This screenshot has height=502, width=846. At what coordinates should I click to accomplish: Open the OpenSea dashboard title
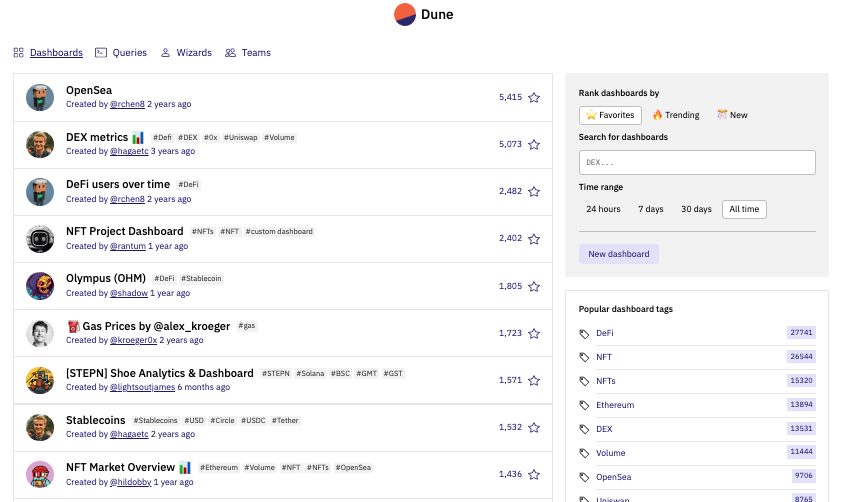[x=89, y=90]
